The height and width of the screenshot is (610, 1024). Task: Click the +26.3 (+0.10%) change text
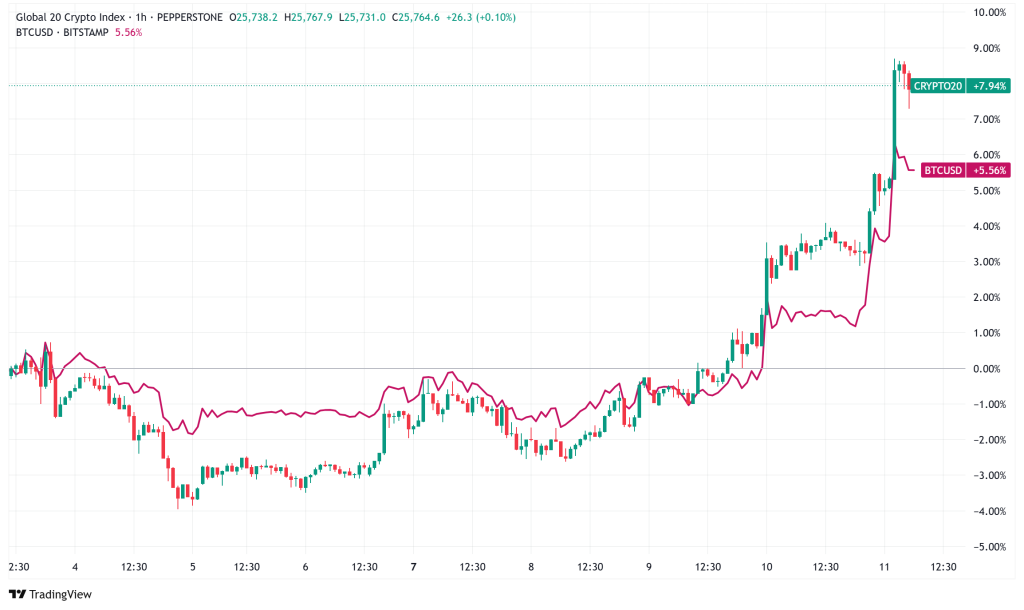[x=481, y=18]
